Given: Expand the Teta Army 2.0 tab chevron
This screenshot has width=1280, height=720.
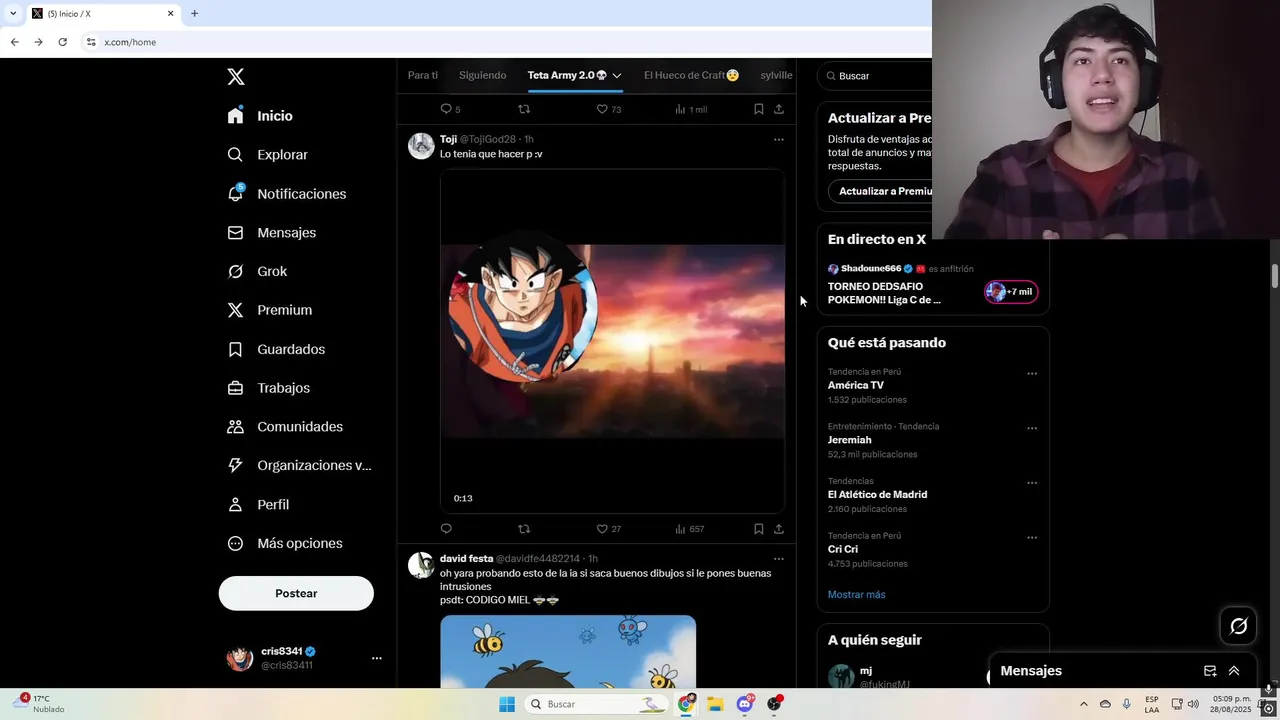Looking at the screenshot, I should click(617, 76).
